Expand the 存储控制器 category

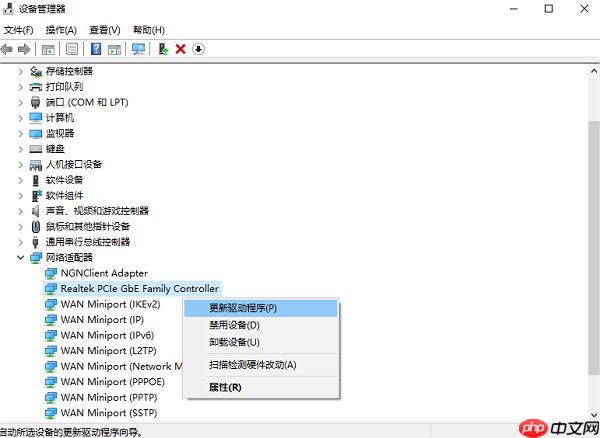[x=21, y=72]
